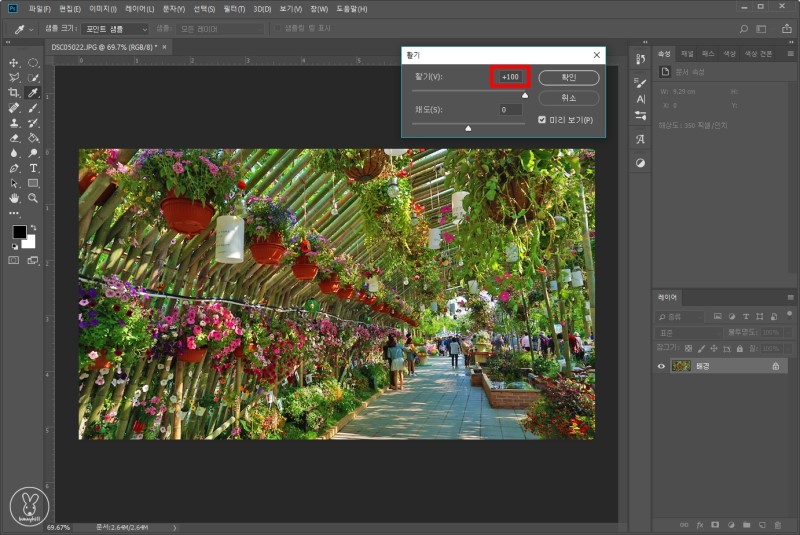Switch to the 채널 tab

tap(687, 53)
